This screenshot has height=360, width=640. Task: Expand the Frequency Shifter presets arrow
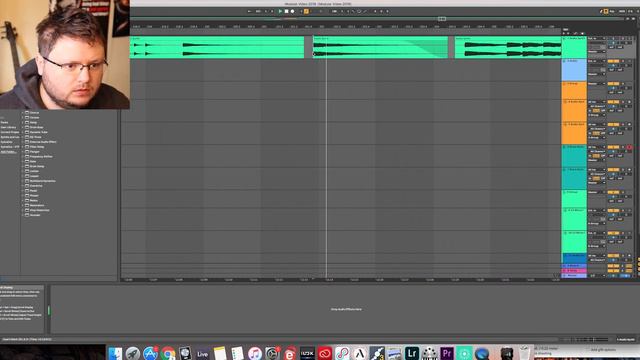[x=23, y=157]
